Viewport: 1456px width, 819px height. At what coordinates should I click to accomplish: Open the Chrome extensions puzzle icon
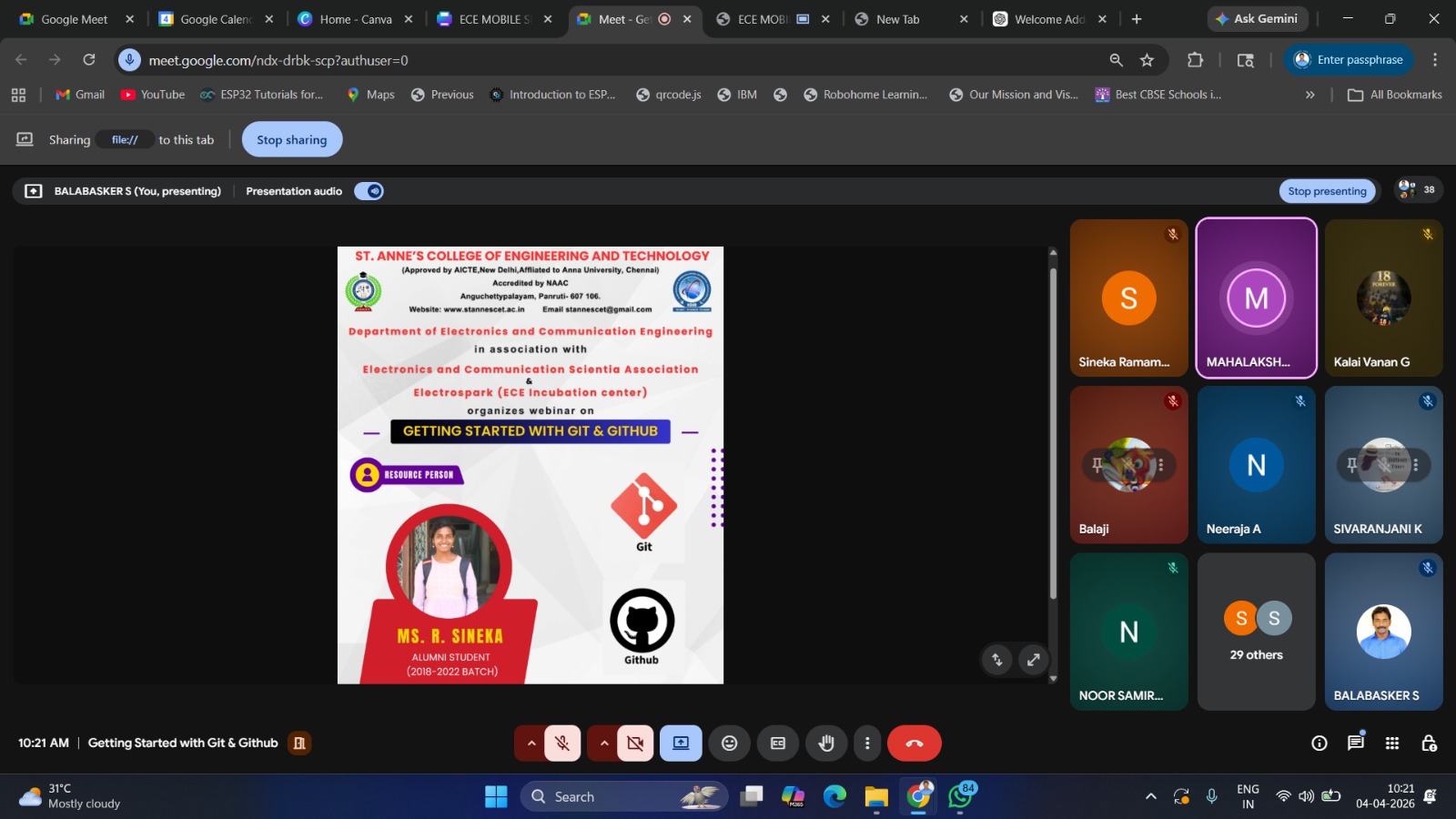click(1195, 60)
